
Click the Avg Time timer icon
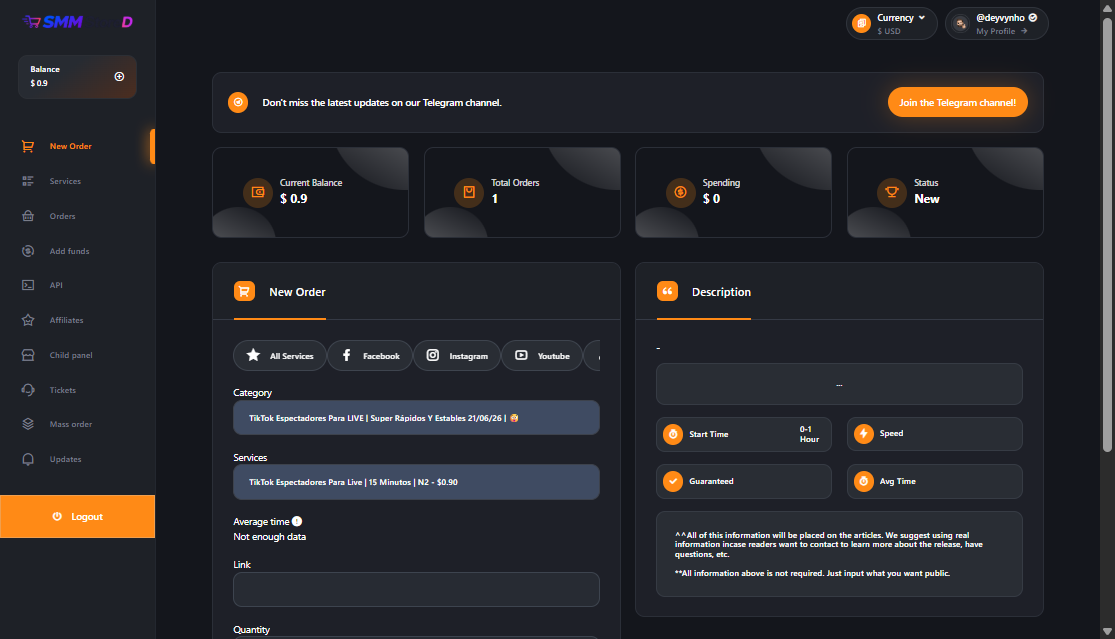pyautogui.click(x=863, y=481)
